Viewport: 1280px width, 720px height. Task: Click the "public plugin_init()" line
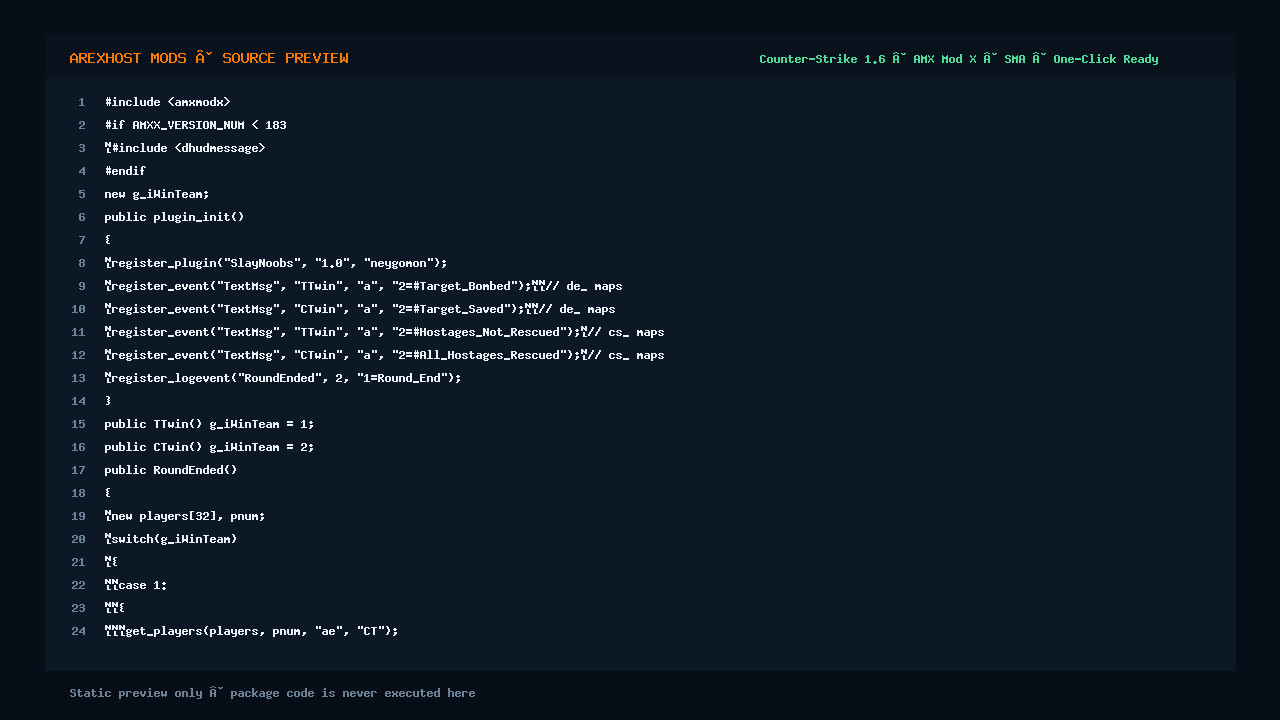click(174, 217)
